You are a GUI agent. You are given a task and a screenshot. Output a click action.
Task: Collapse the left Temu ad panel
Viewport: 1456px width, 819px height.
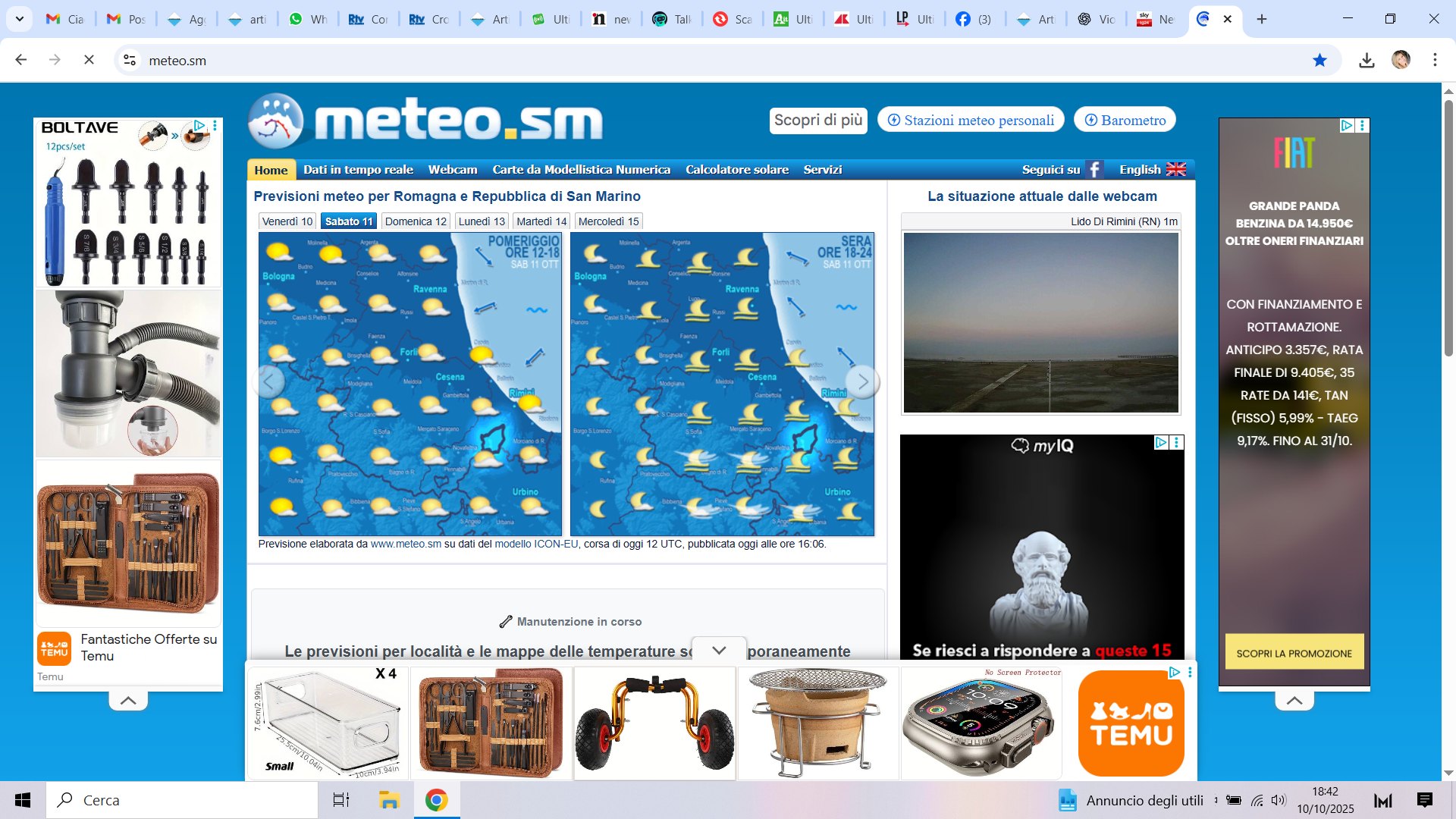point(128,701)
